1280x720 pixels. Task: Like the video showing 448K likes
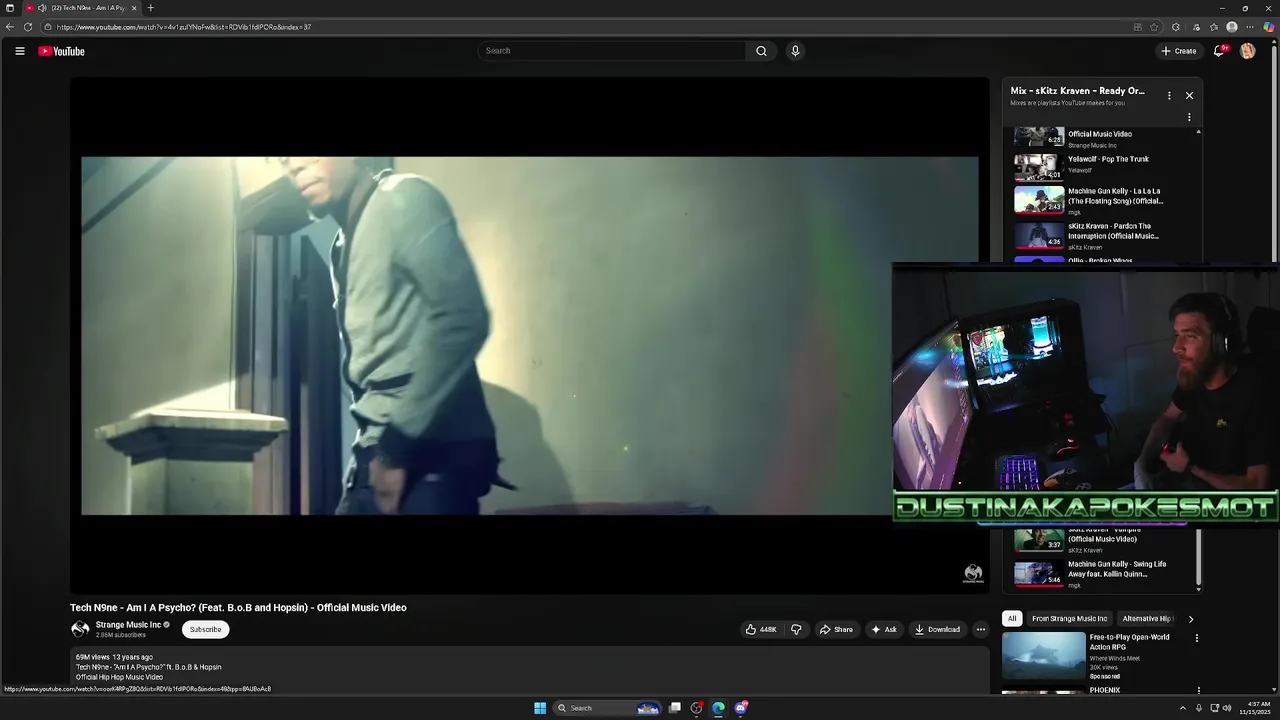point(761,629)
